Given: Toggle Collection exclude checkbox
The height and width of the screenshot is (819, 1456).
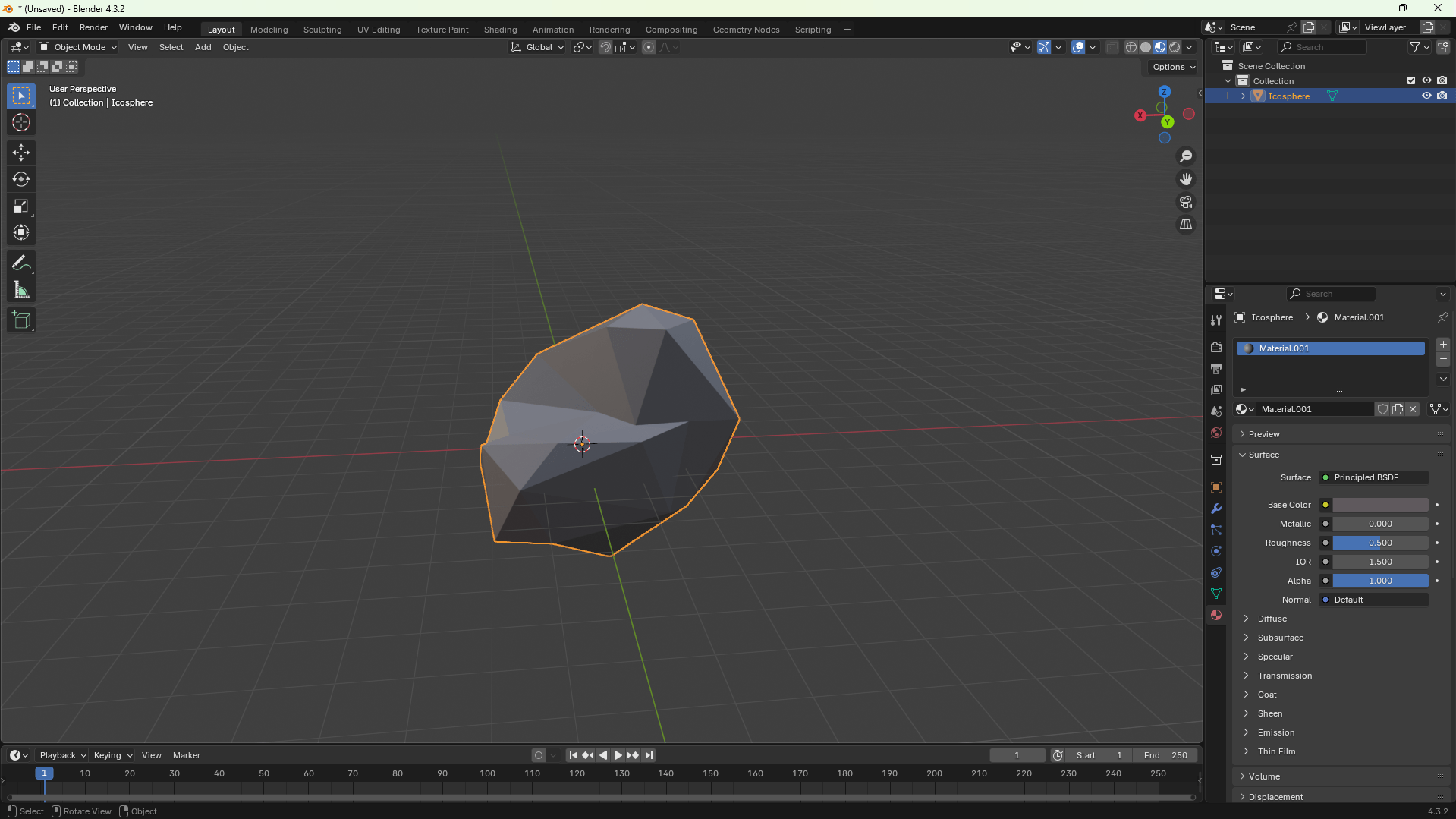Looking at the screenshot, I should (1411, 81).
